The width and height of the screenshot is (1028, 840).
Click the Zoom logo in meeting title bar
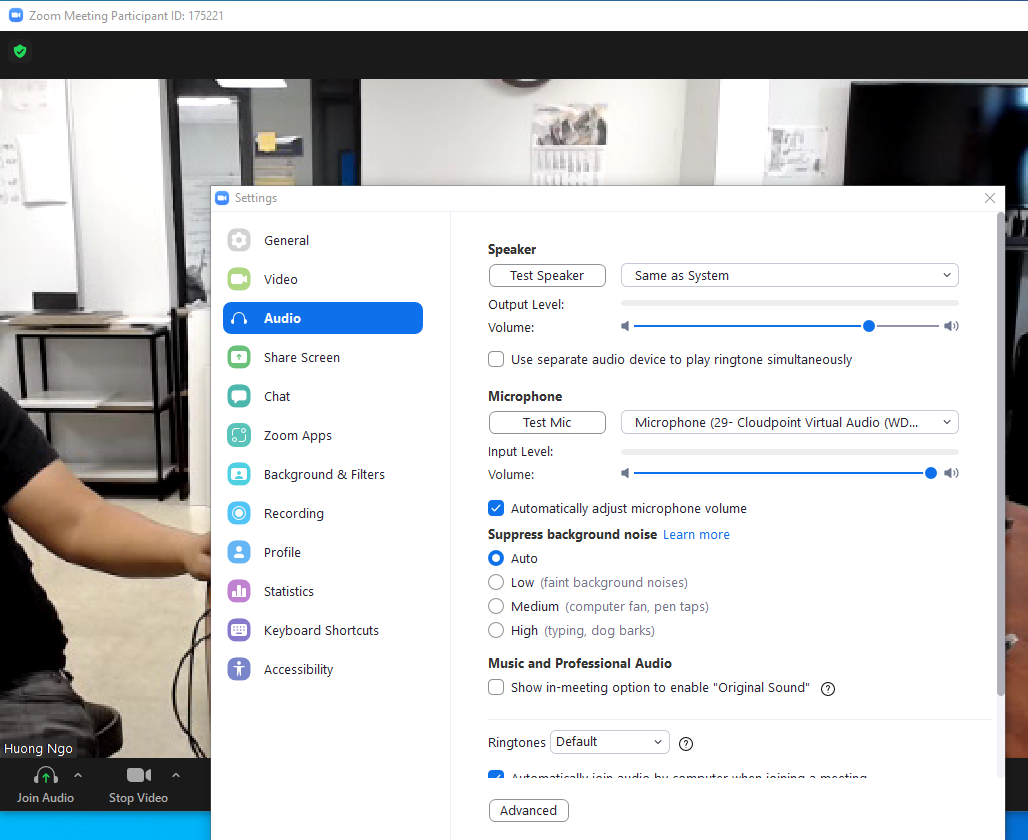[16, 15]
